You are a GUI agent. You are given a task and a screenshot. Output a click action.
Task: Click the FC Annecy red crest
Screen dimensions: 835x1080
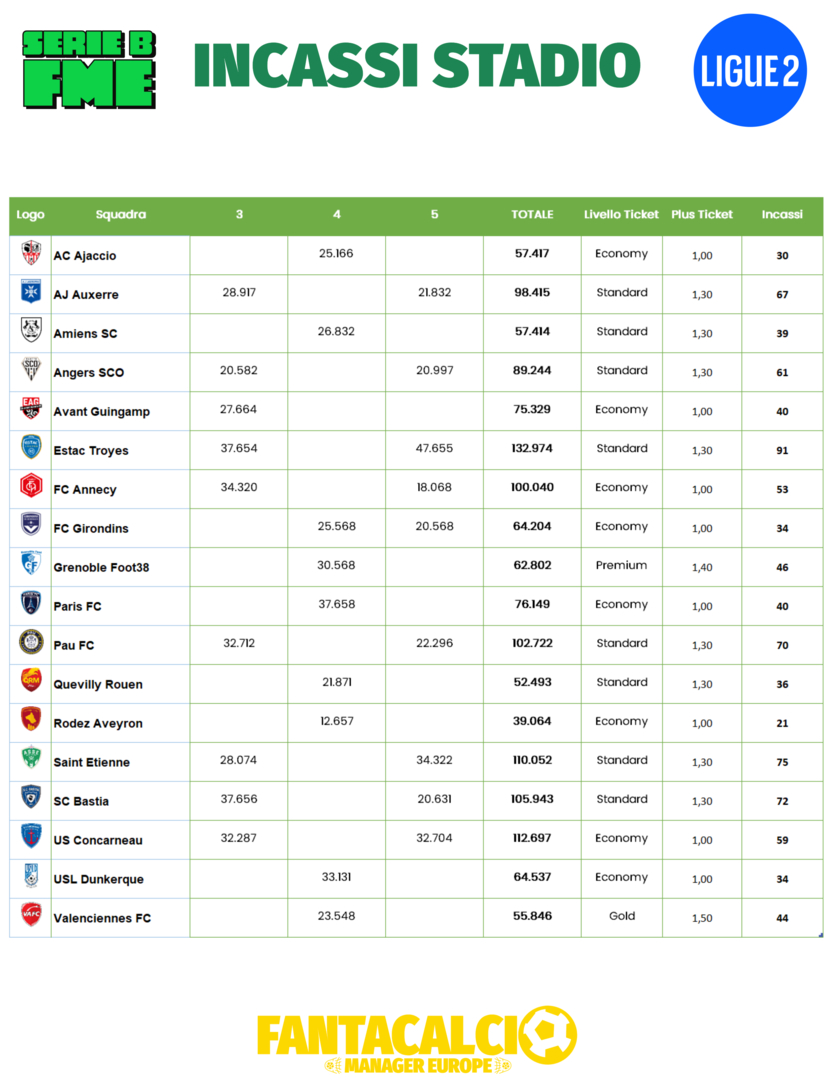click(x=31, y=488)
